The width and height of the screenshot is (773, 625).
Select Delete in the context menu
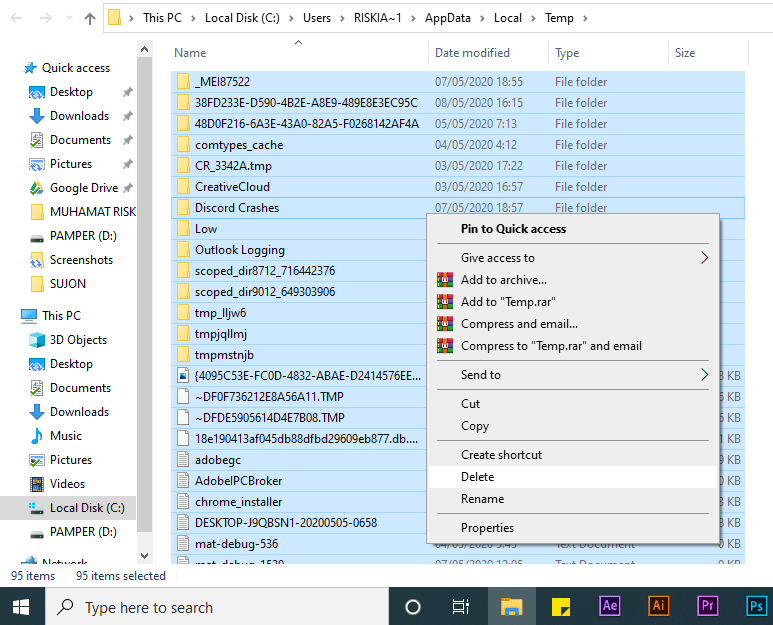point(478,477)
